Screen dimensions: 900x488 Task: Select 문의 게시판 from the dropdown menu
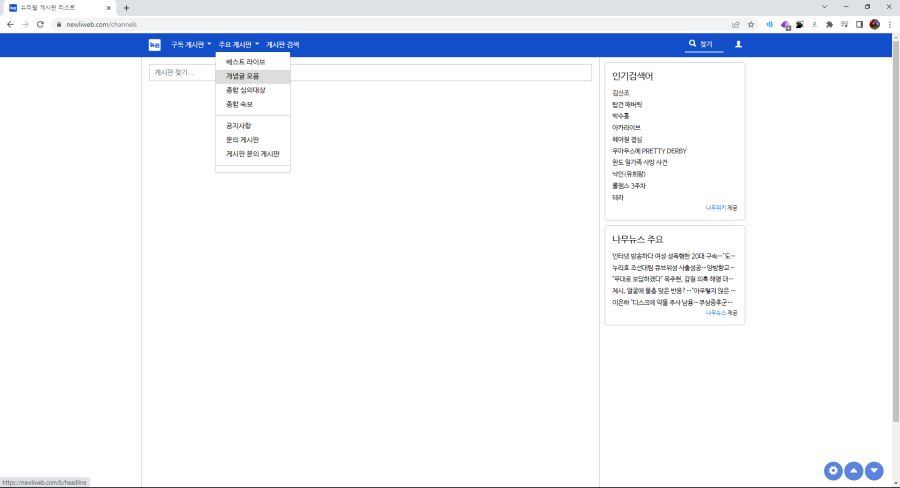tap(253, 140)
